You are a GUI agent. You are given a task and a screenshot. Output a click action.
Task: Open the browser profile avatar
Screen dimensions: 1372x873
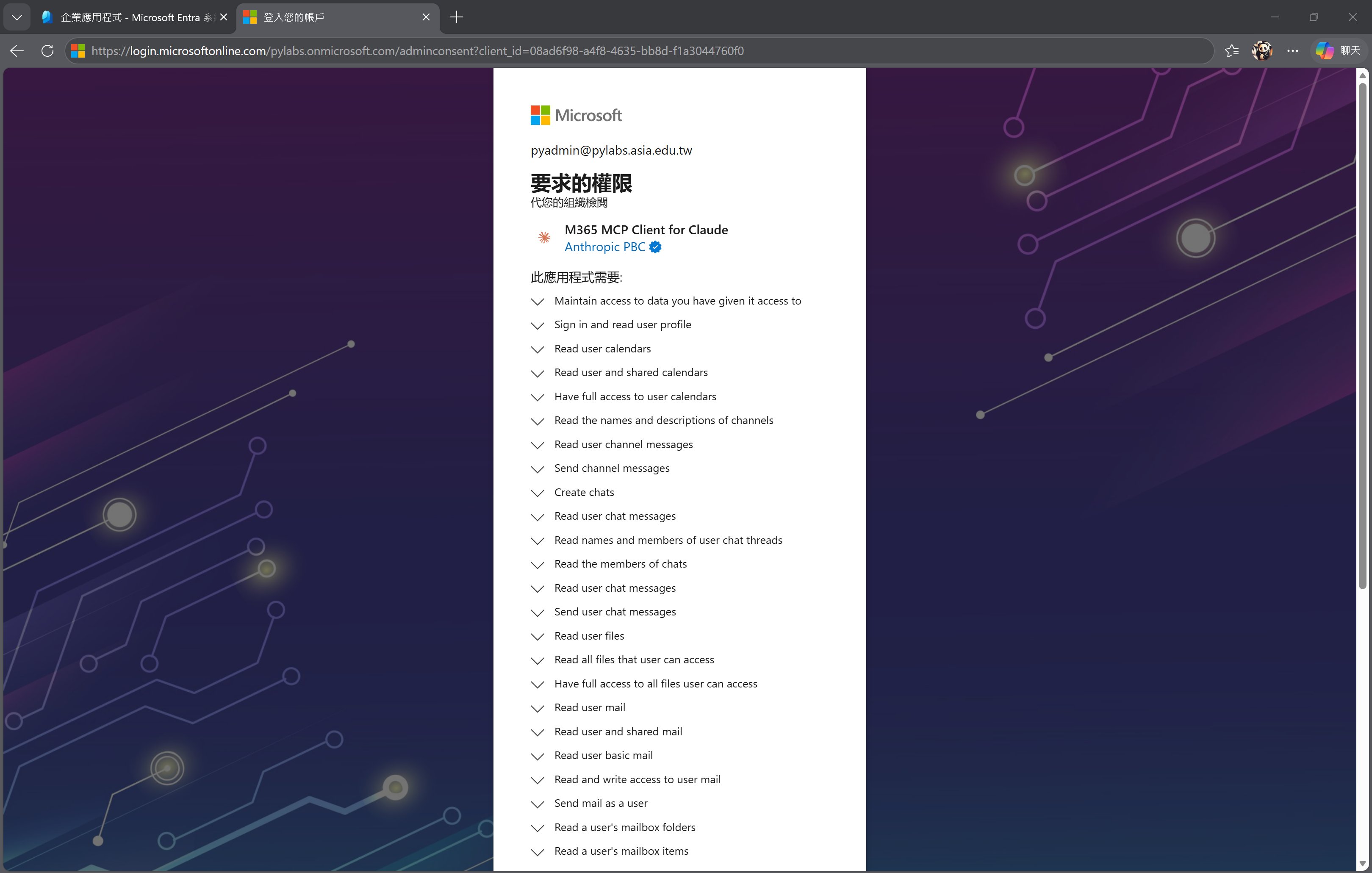[x=1262, y=51]
